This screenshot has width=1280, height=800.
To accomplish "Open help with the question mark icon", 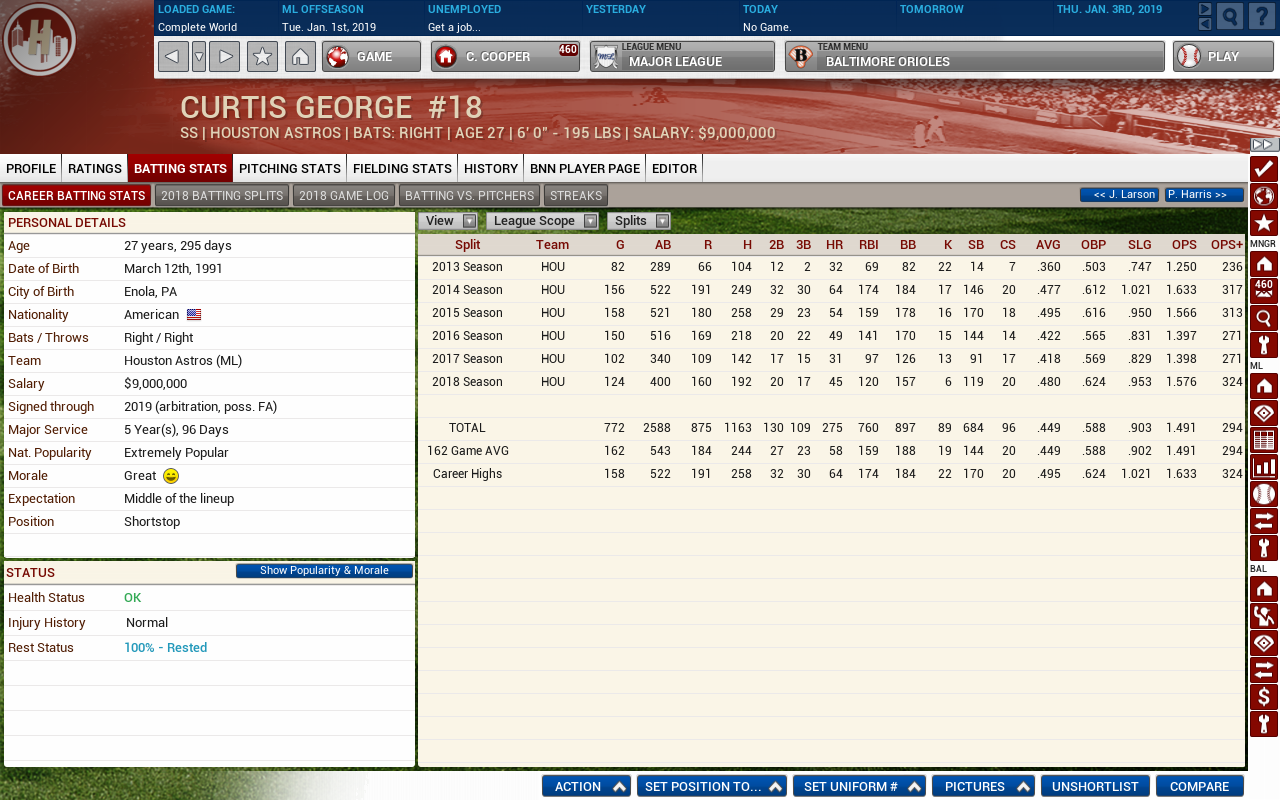I will tap(1262, 16).
